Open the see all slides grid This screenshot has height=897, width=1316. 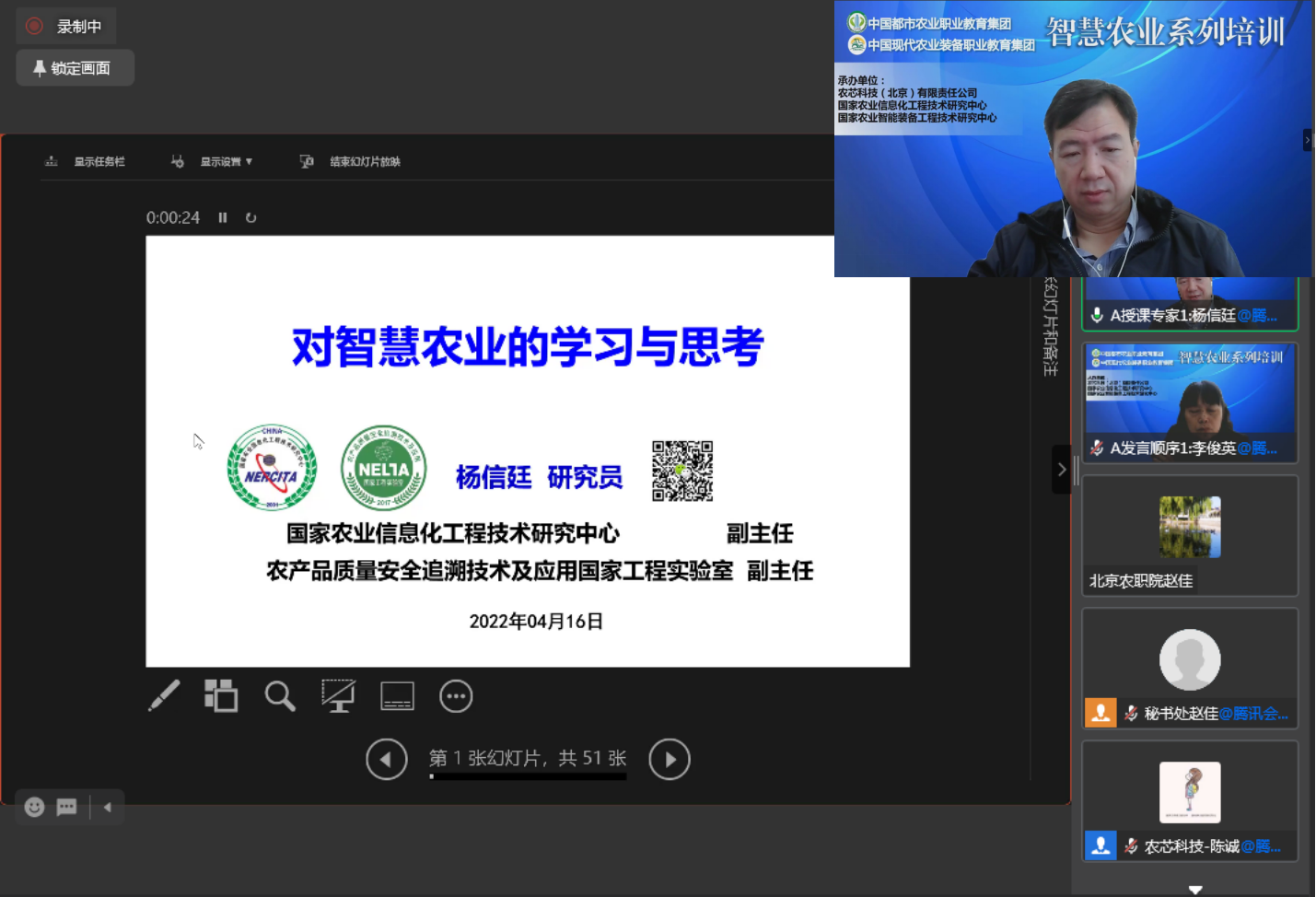point(221,696)
